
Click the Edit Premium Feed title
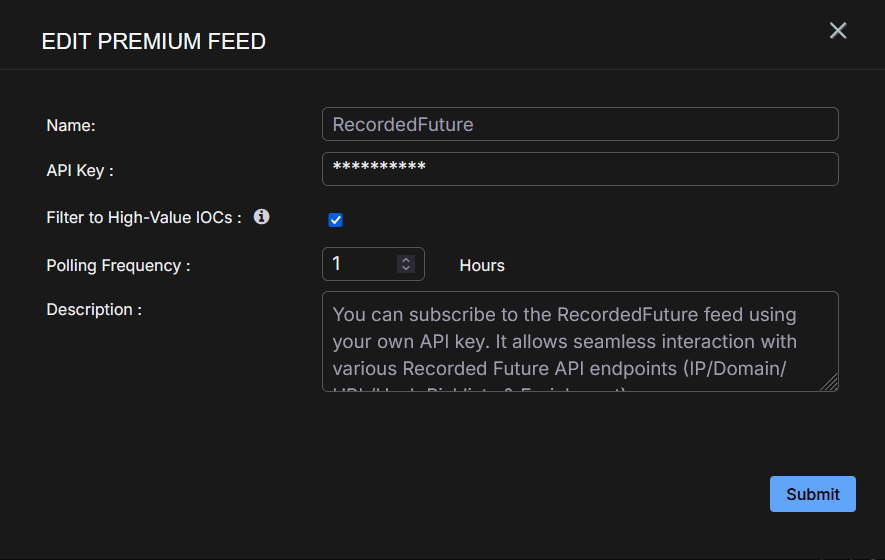click(153, 42)
